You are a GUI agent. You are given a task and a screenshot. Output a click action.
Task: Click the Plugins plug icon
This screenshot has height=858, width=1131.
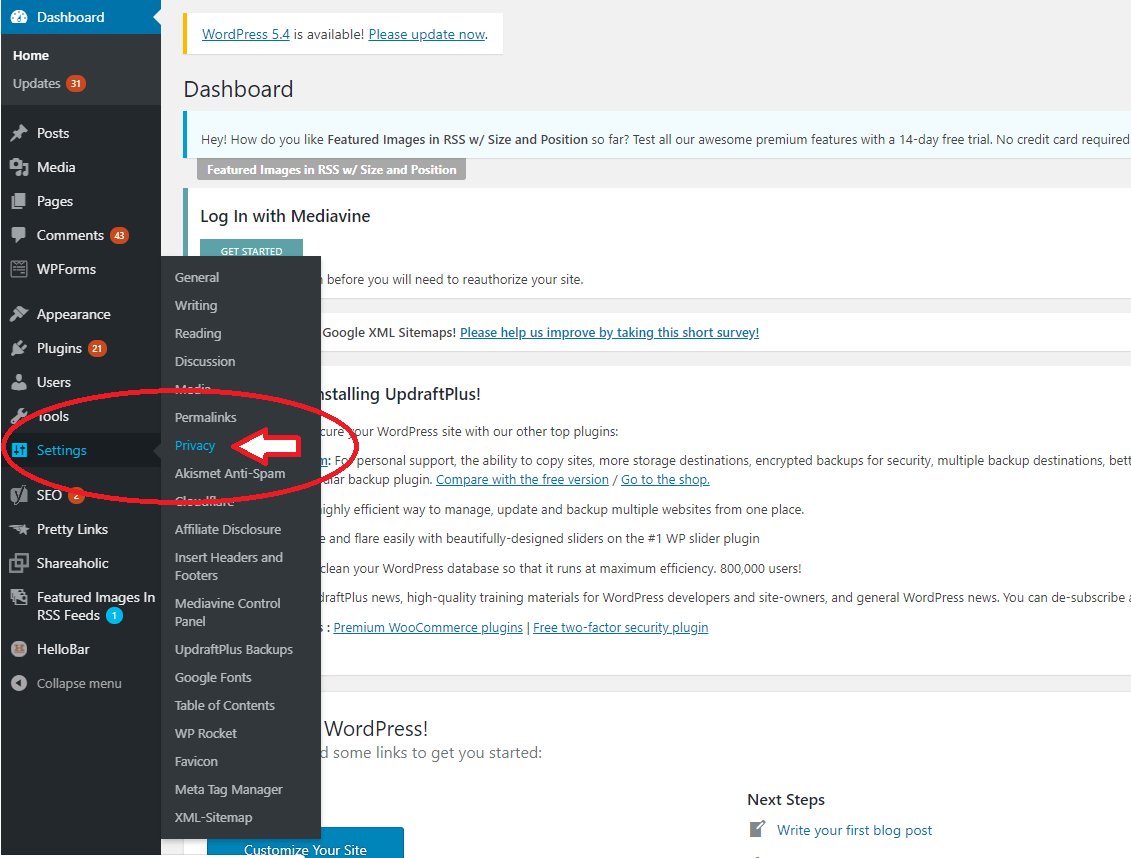pyautogui.click(x=19, y=348)
